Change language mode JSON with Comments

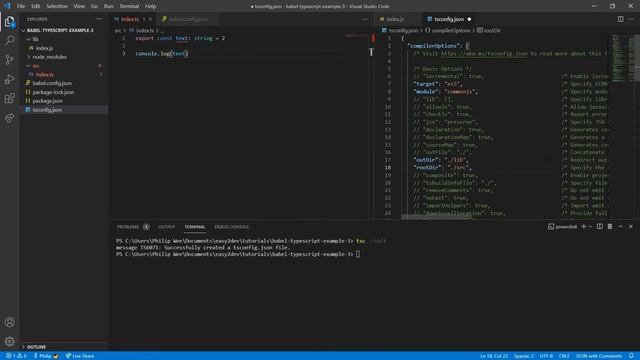[x=599, y=356]
